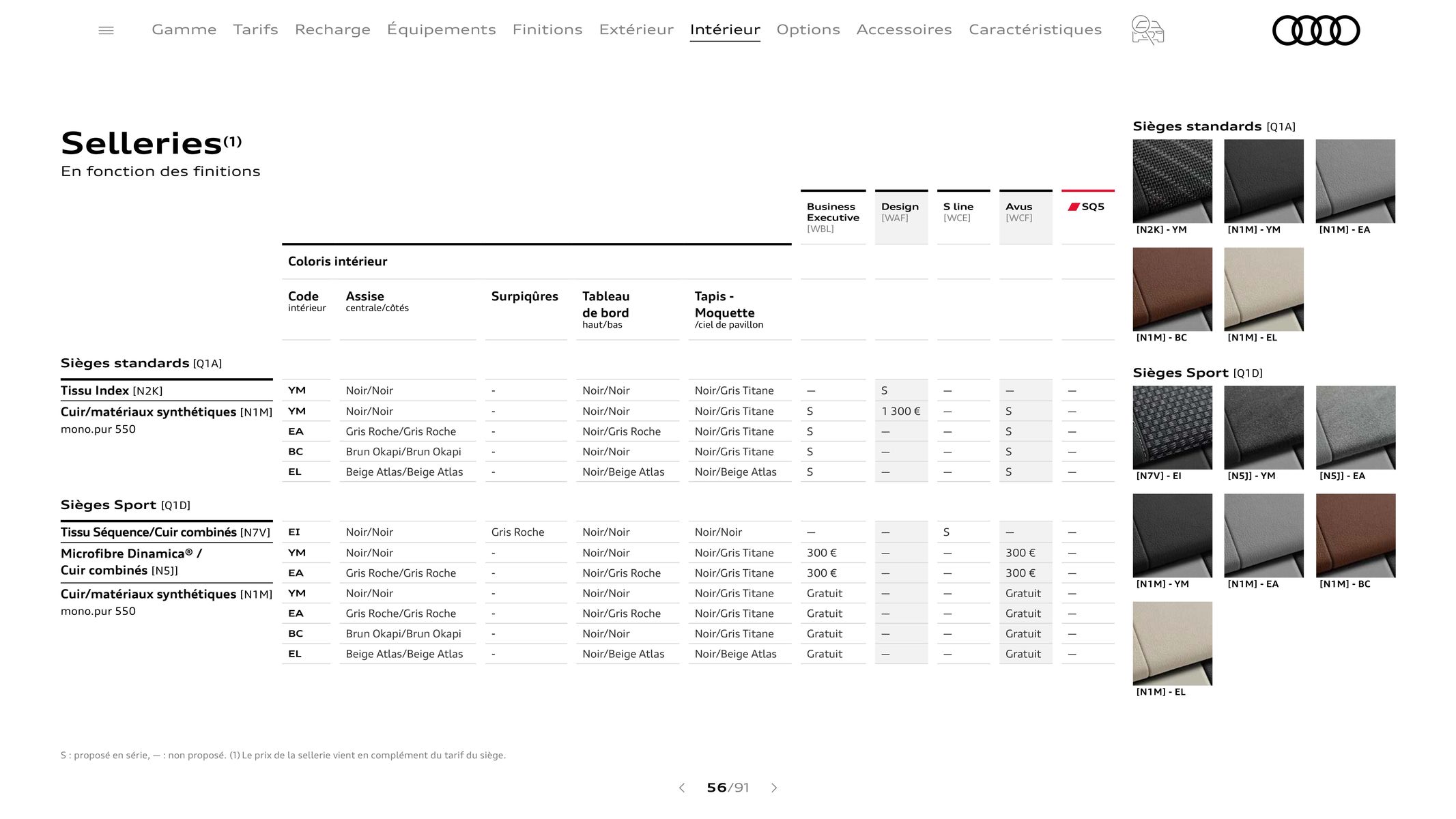The width and height of the screenshot is (1456, 819).
Task: Select standard seat swatch [N1M] - YM
Action: [1264, 181]
